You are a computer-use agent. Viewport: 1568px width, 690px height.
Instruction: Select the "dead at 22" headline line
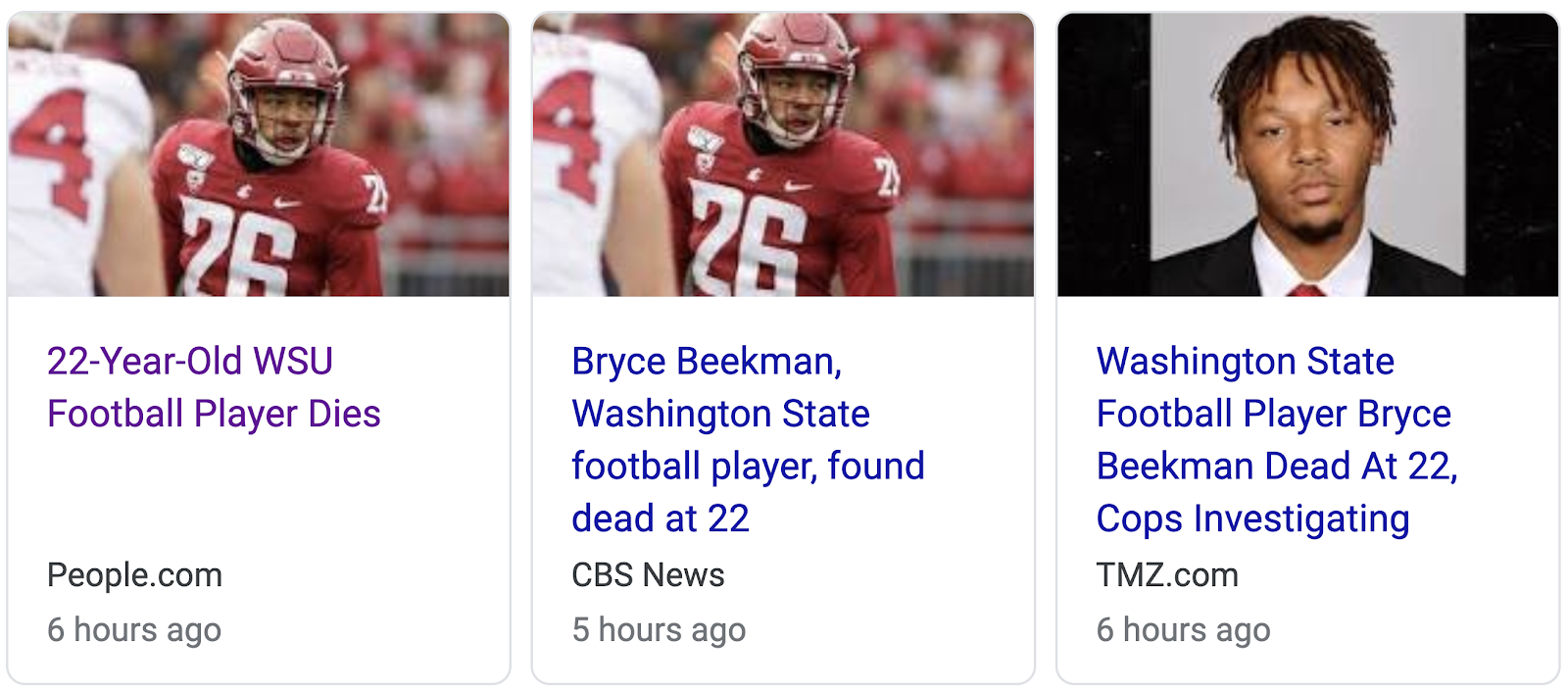661,518
